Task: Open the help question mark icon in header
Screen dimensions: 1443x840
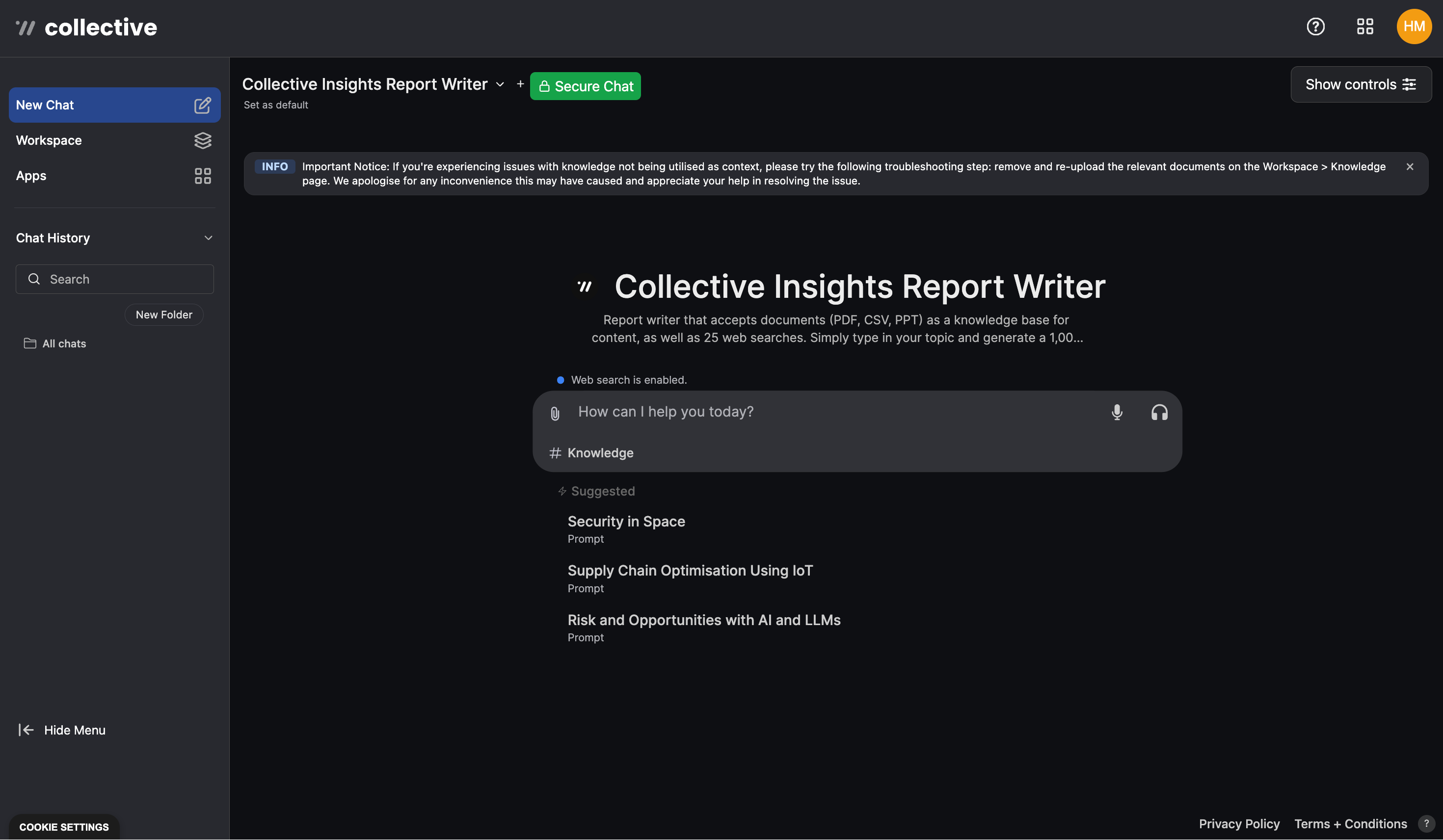Action: tap(1315, 26)
